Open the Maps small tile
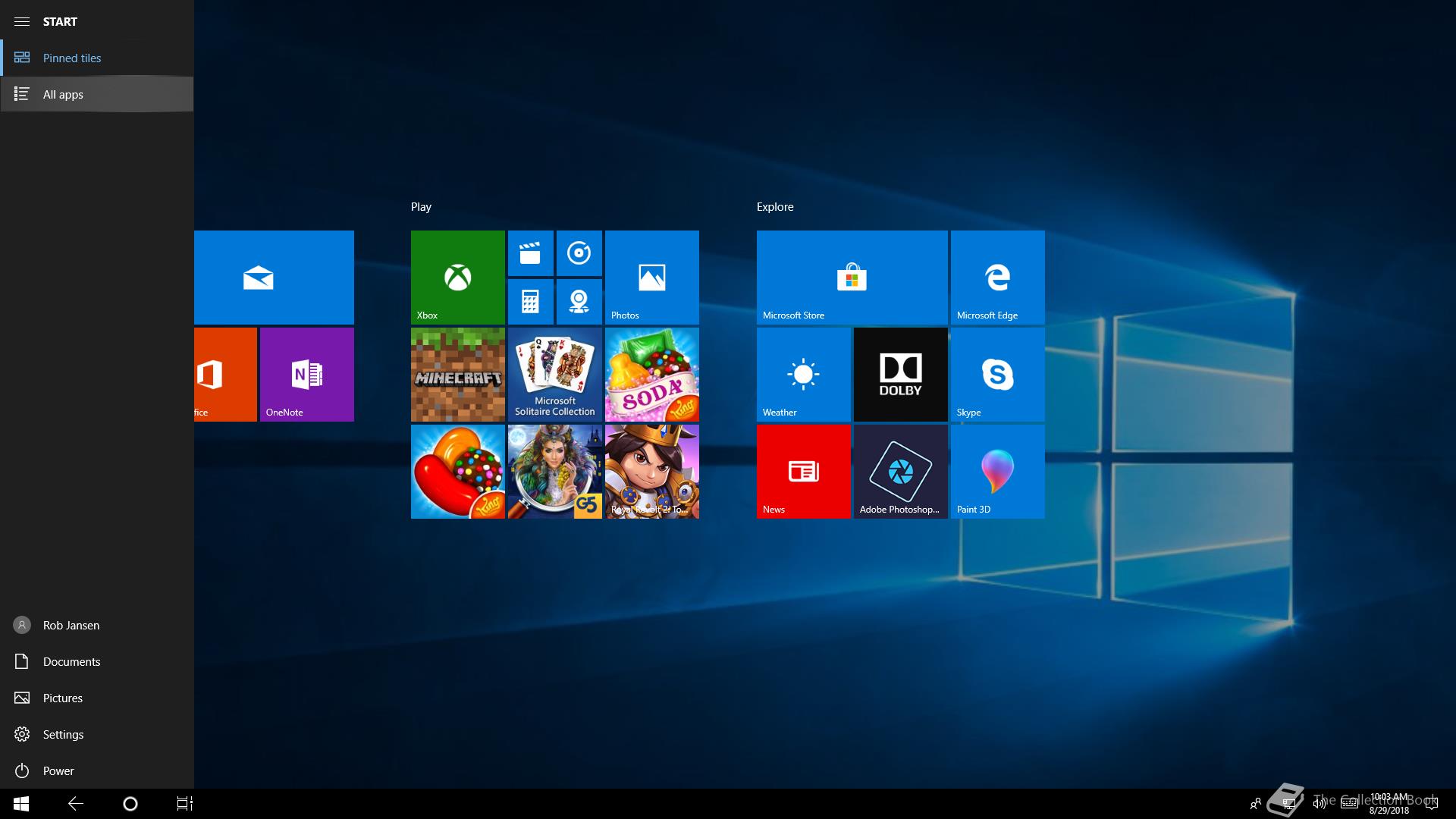 tap(579, 302)
